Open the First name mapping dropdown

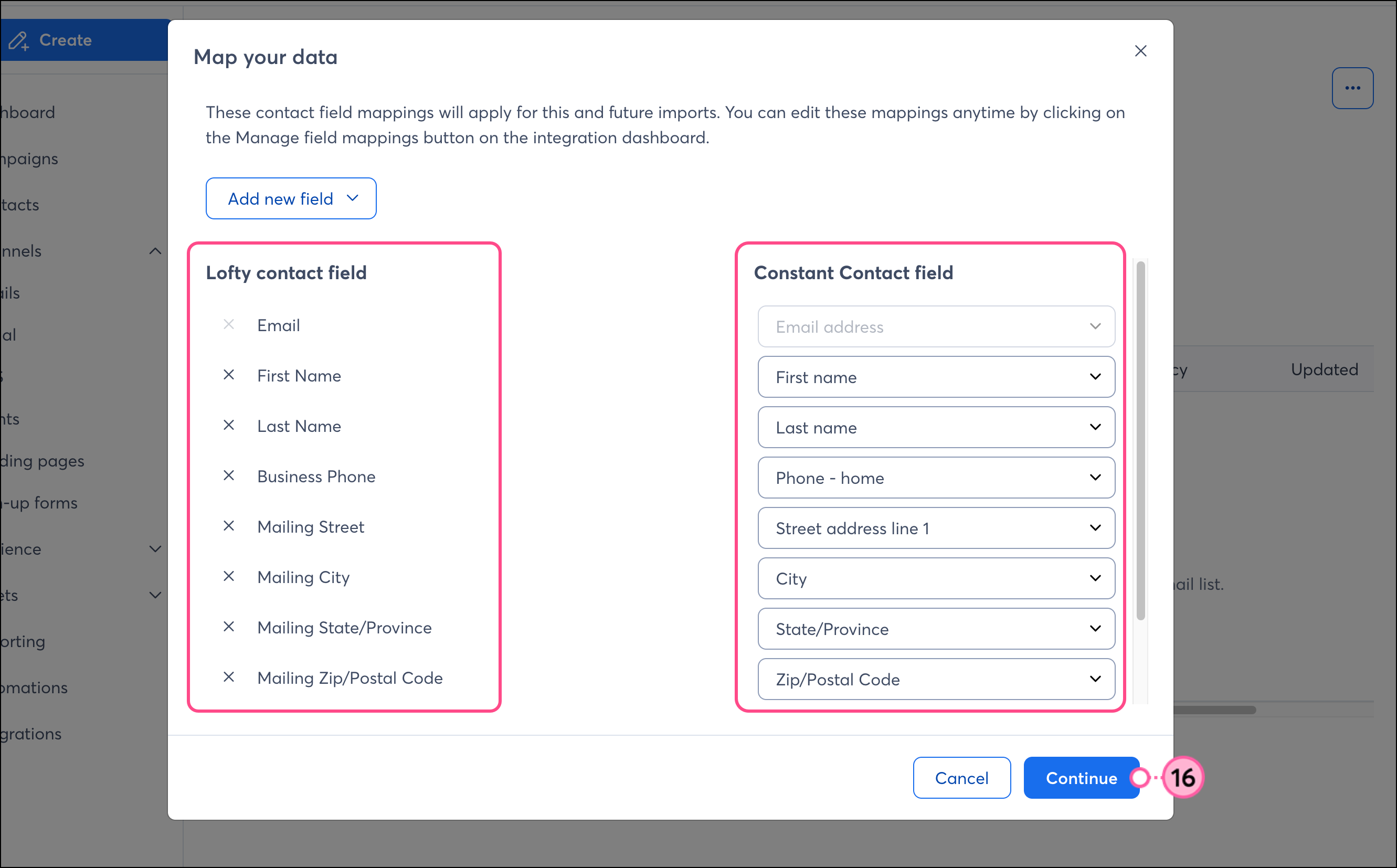point(936,377)
